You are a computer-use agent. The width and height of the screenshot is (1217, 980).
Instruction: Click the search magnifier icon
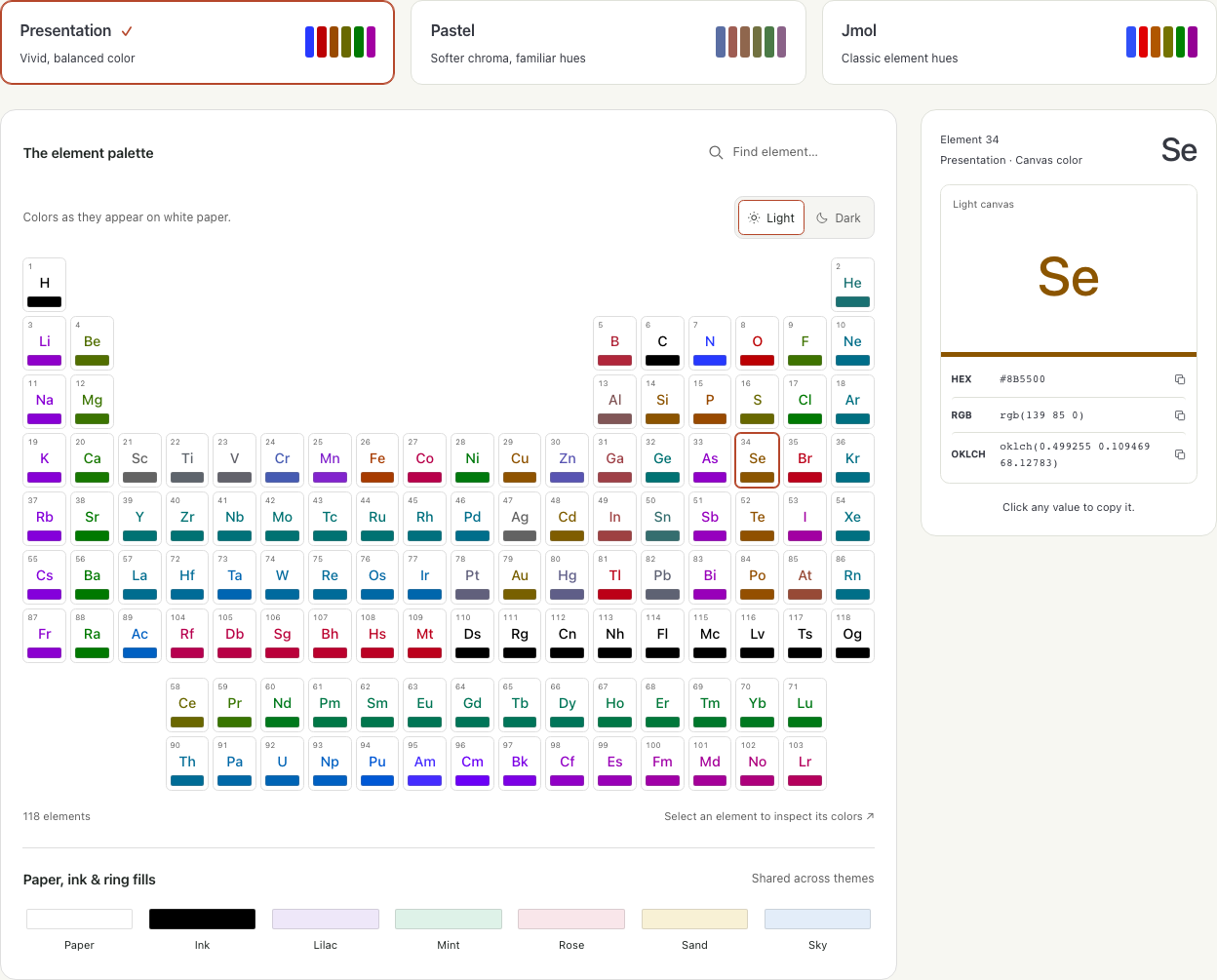[716, 152]
